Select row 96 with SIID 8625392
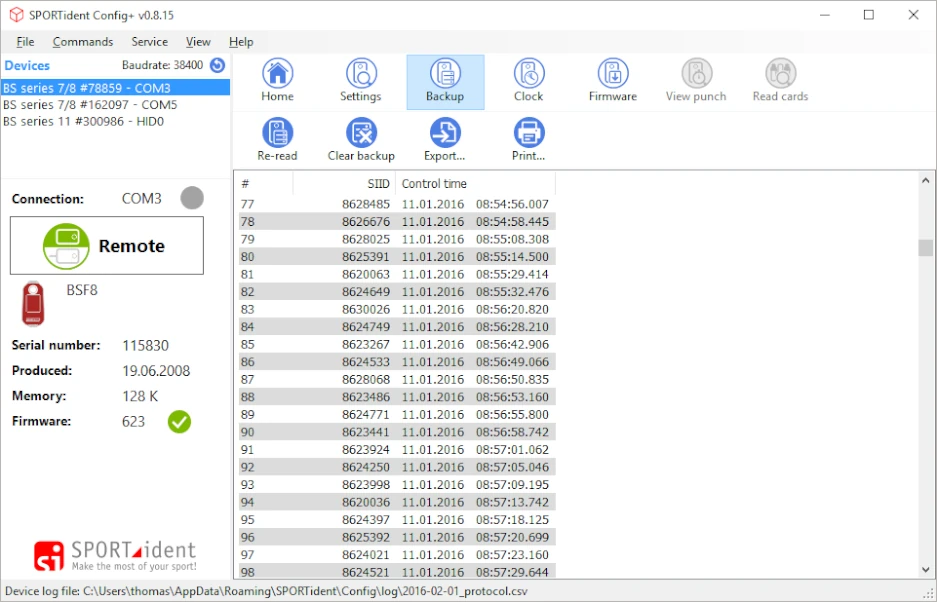 click(397, 537)
